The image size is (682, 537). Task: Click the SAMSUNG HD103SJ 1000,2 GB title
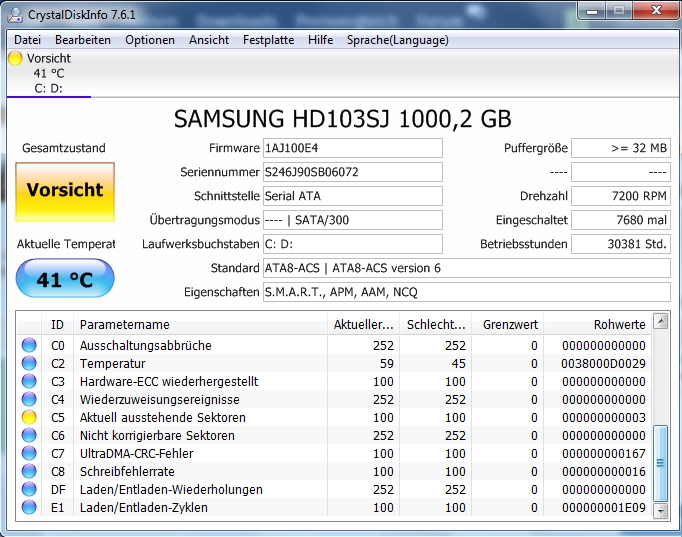342,118
